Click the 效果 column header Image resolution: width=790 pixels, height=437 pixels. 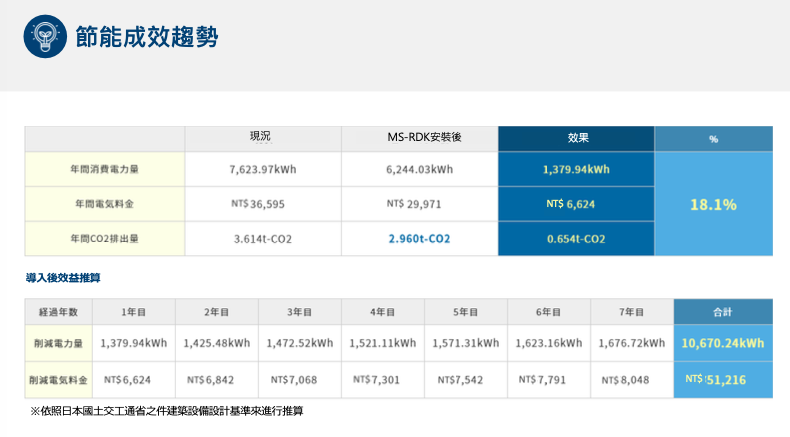coord(576,138)
